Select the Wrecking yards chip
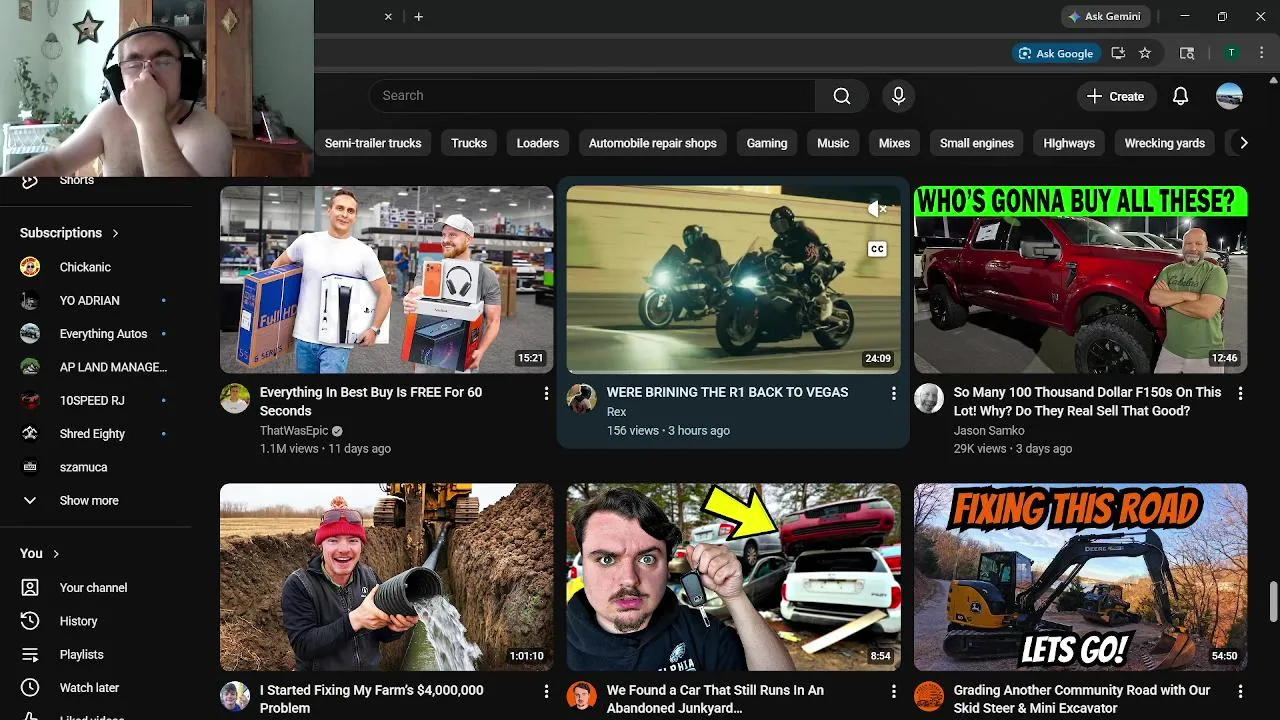This screenshot has width=1280, height=720. pyautogui.click(x=1164, y=143)
